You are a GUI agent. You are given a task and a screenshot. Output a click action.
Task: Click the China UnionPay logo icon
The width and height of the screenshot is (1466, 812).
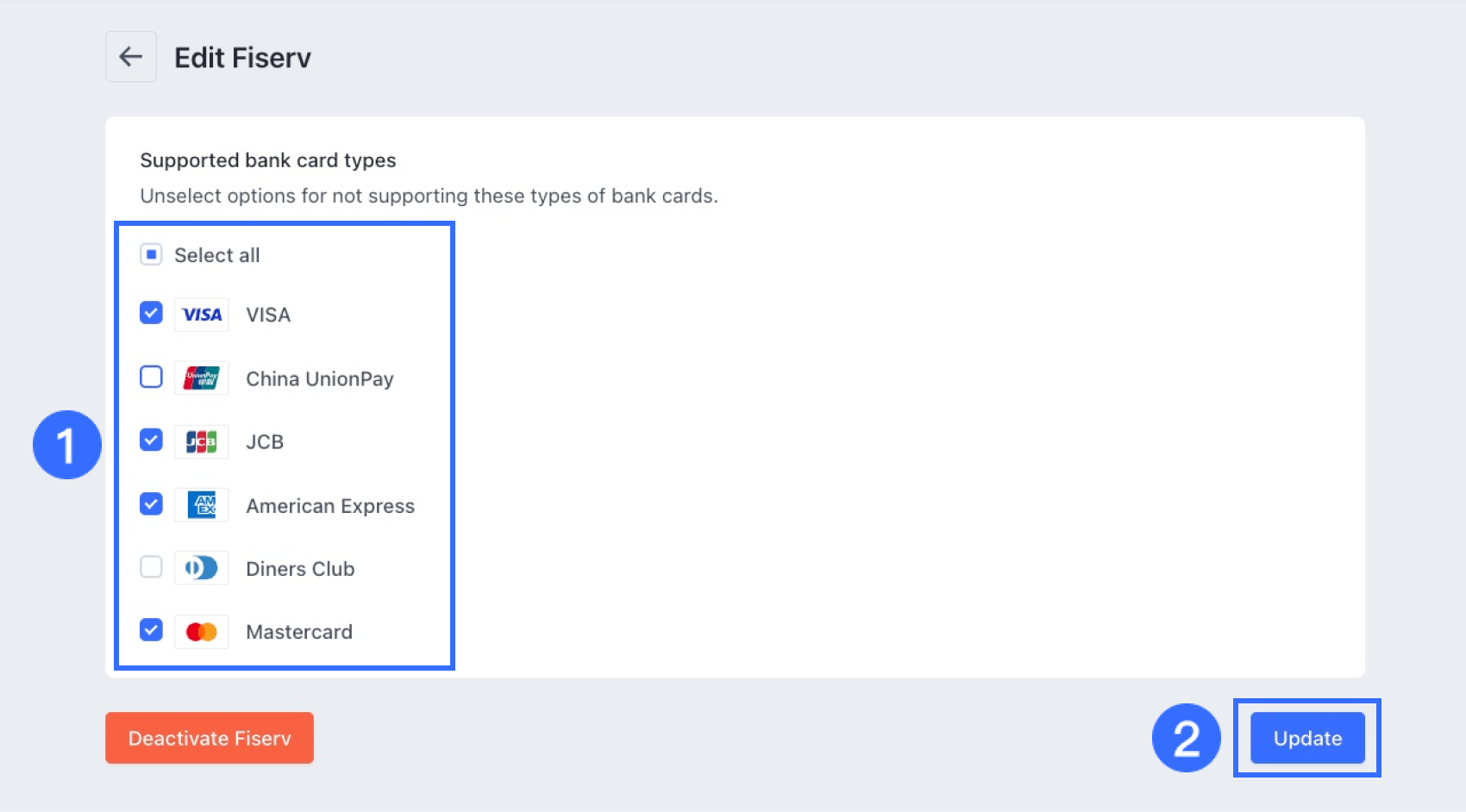click(x=202, y=378)
